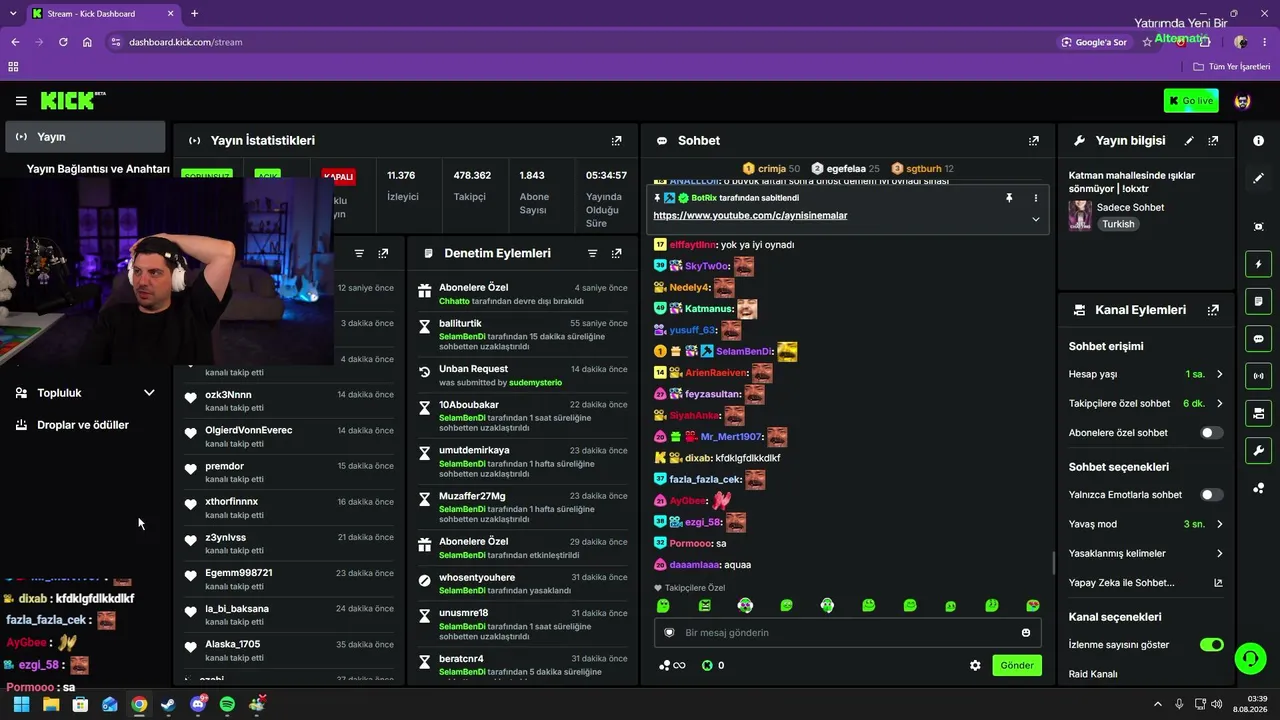
Task: Open chat settings gear
Action: pyautogui.click(x=975, y=665)
